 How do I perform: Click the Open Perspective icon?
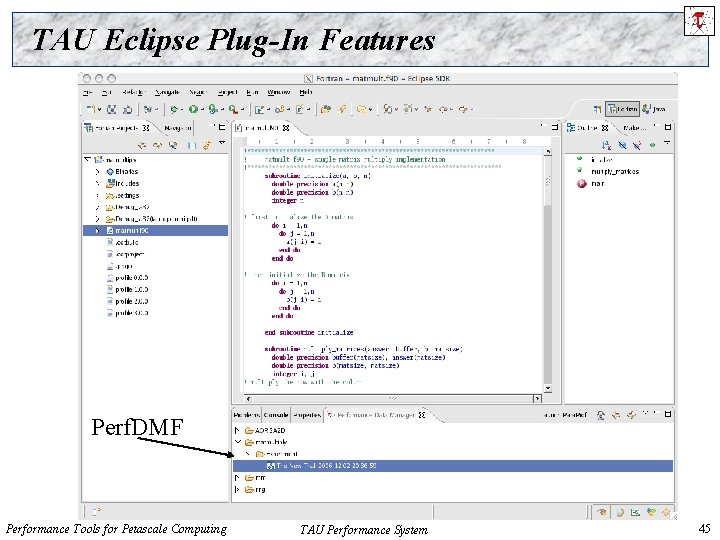click(x=597, y=109)
